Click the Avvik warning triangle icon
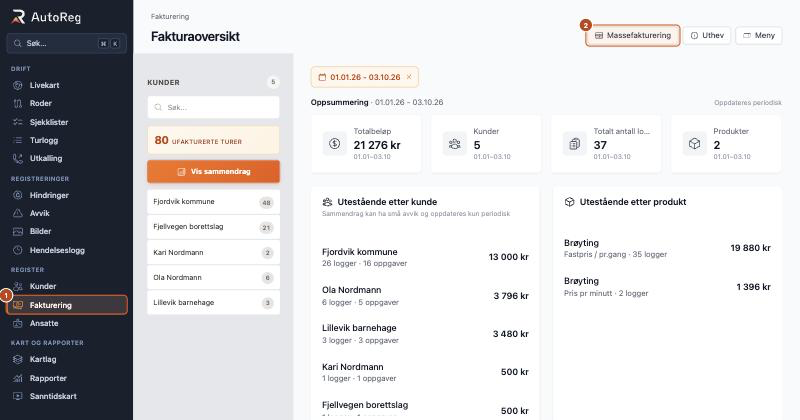The width and height of the screenshot is (800, 420). (18, 213)
